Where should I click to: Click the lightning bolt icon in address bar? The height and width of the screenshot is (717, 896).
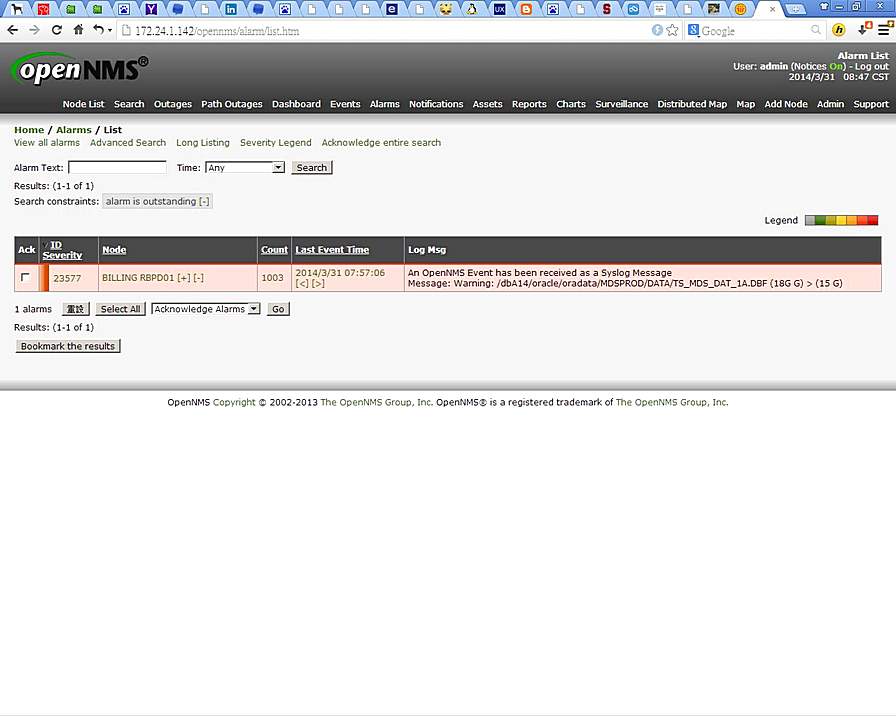[657, 30]
